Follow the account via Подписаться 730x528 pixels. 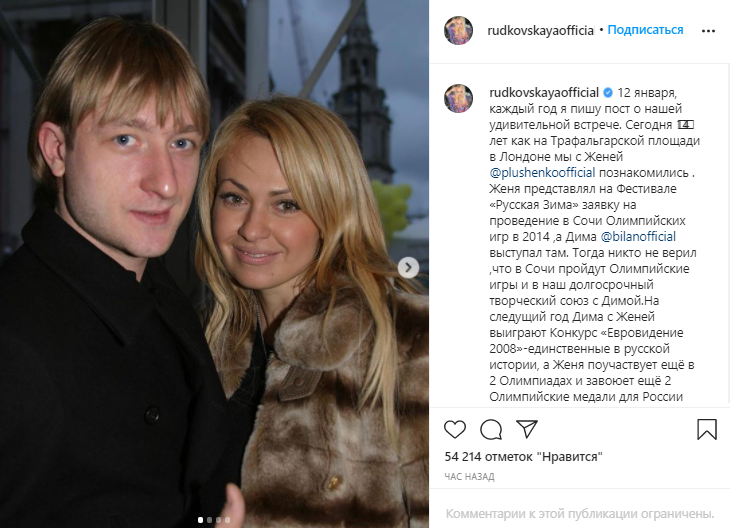[645, 30]
